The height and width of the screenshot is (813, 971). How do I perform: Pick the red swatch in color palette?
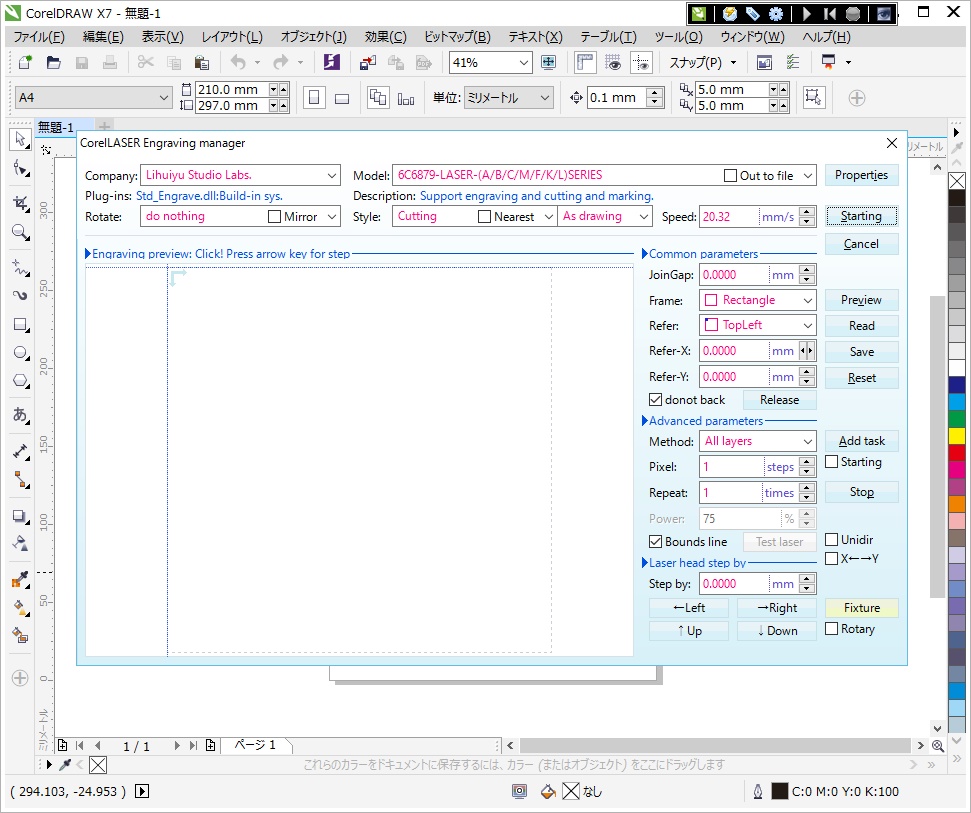[x=957, y=453]
